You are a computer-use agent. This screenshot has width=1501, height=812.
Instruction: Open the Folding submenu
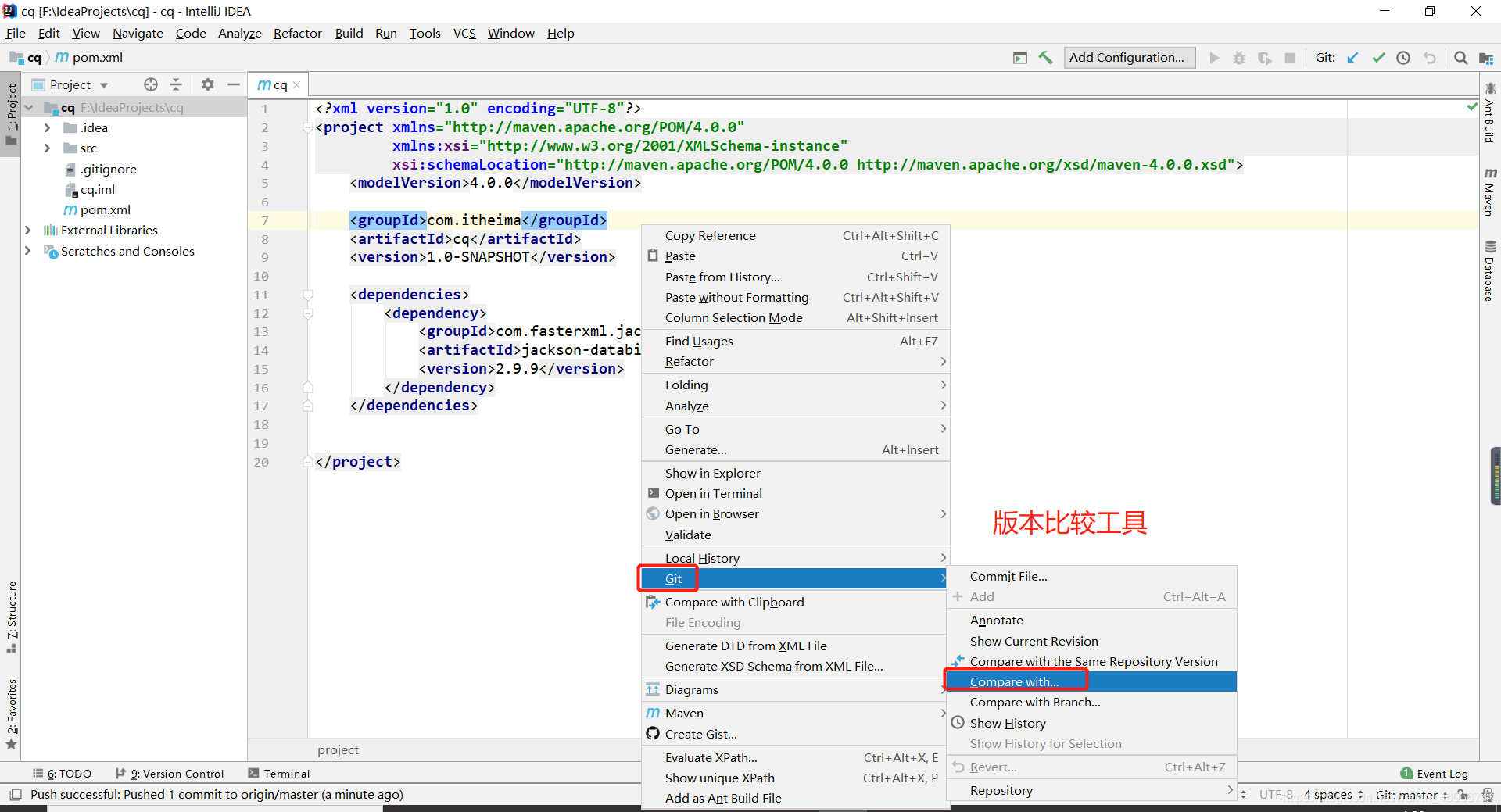[x=795, y=385]
